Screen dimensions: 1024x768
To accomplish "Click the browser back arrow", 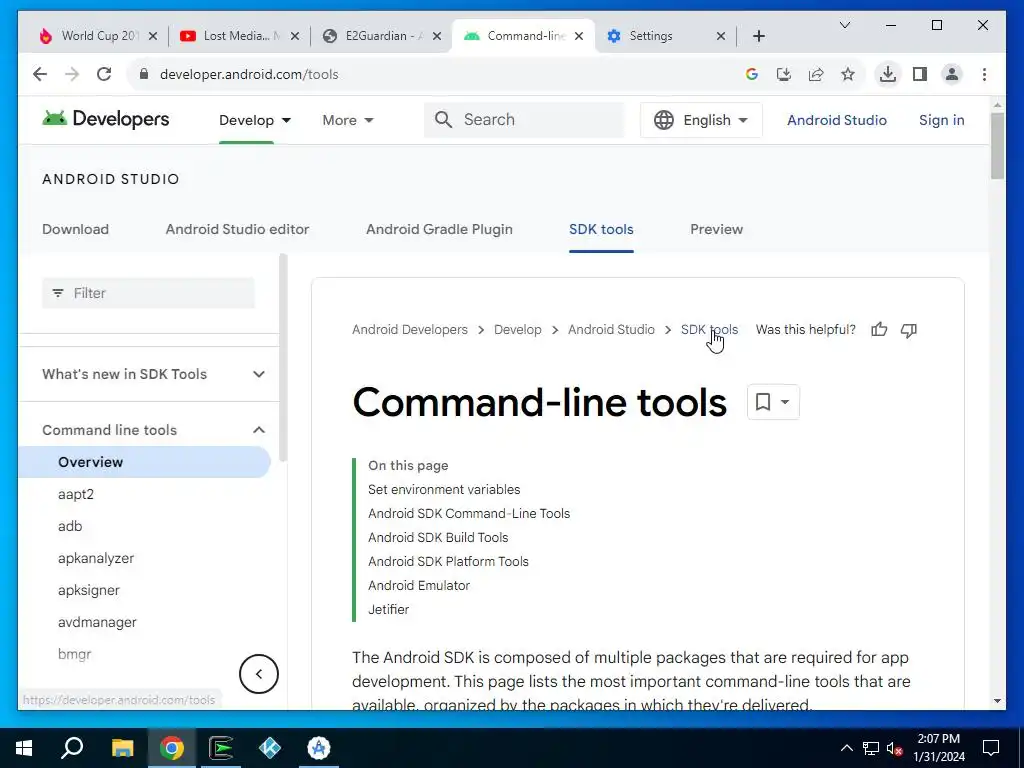I will (40, 74).
